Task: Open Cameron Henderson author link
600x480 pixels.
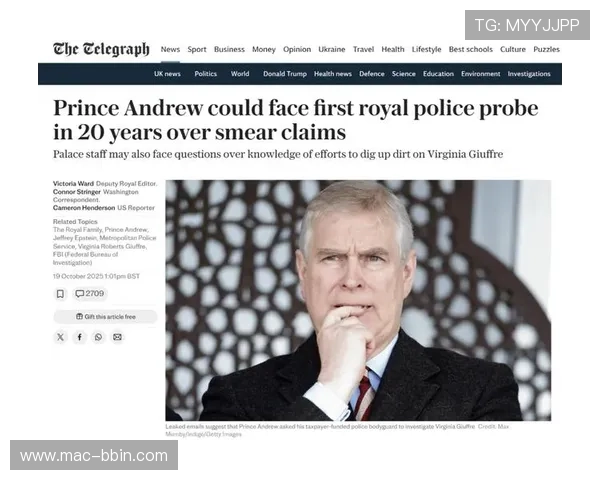Action: click(x=84, y=208)
